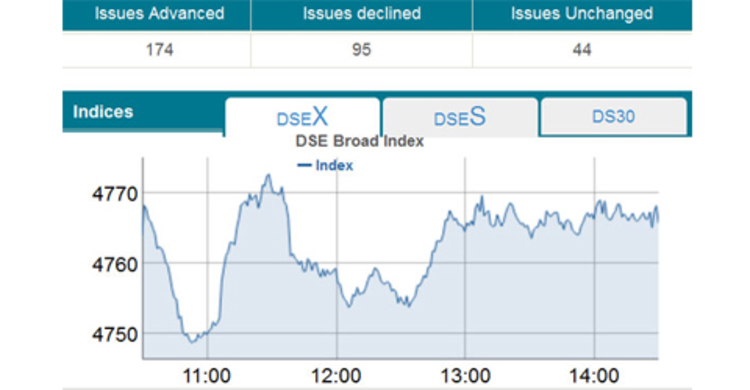This screenshot has width=750, height=390.
Task: Click the 4750 y-axis label
Action: [115, 334]
